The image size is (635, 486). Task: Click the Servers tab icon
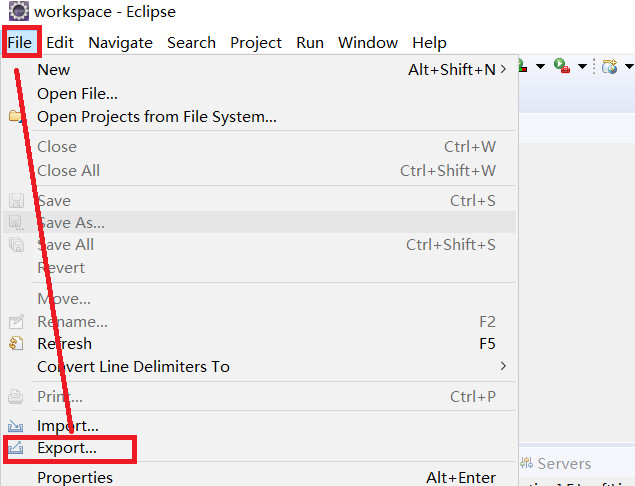coord(526,463)
